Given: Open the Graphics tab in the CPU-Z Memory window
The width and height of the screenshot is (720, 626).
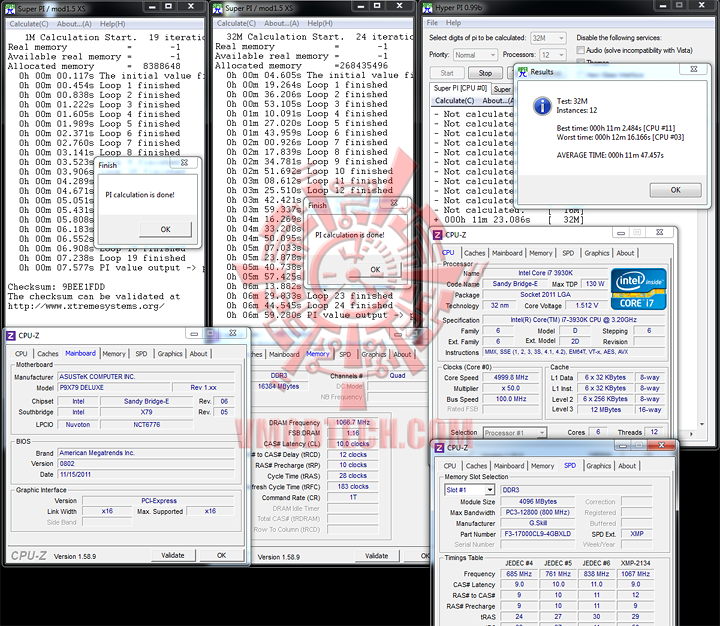Looking at the screenshot, I should [x=373, y=354].
